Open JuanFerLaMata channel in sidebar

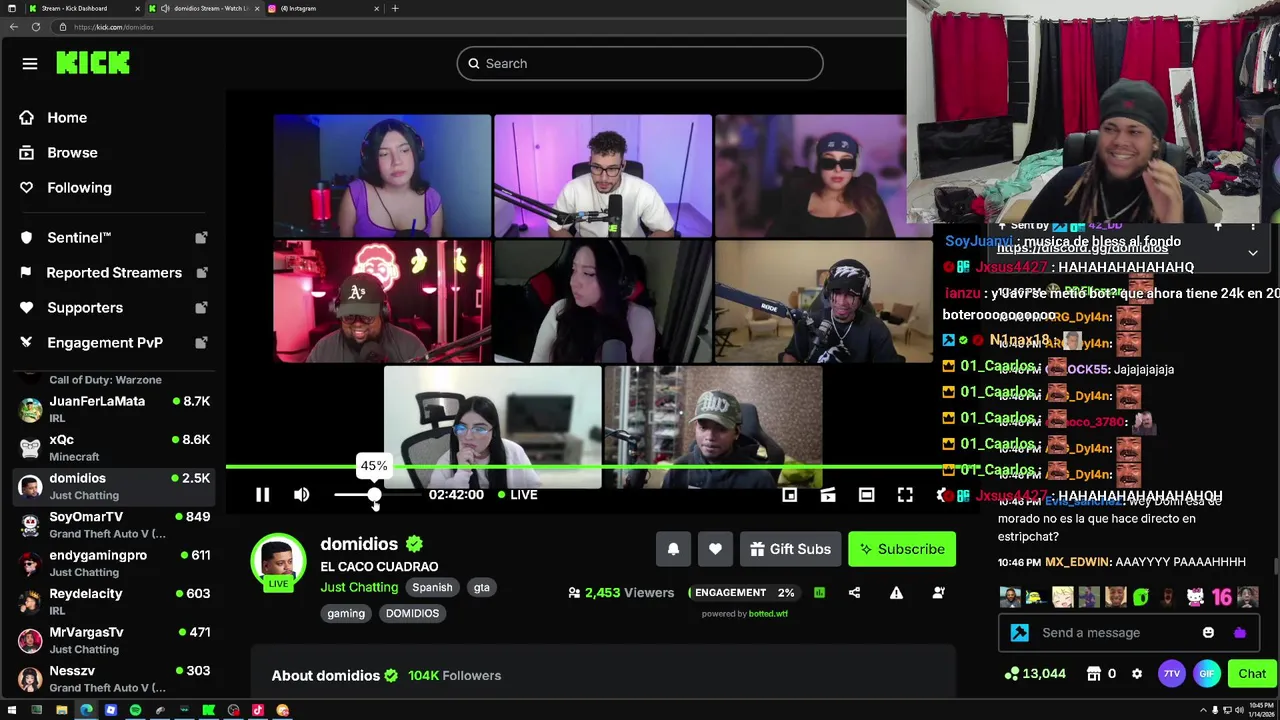tap(114, 409)
